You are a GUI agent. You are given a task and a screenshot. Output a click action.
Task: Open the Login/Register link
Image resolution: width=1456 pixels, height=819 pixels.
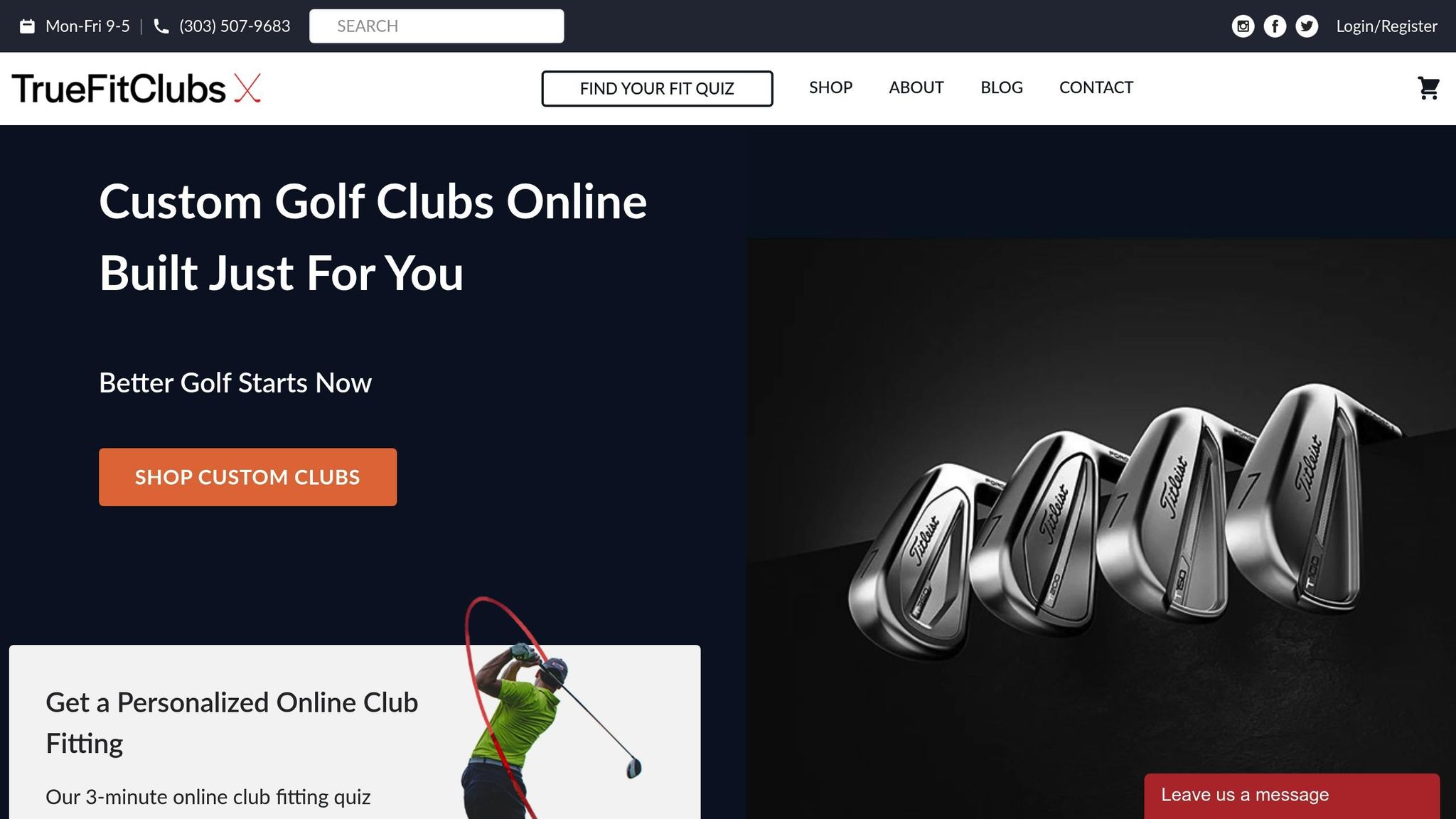[1386, 26]
